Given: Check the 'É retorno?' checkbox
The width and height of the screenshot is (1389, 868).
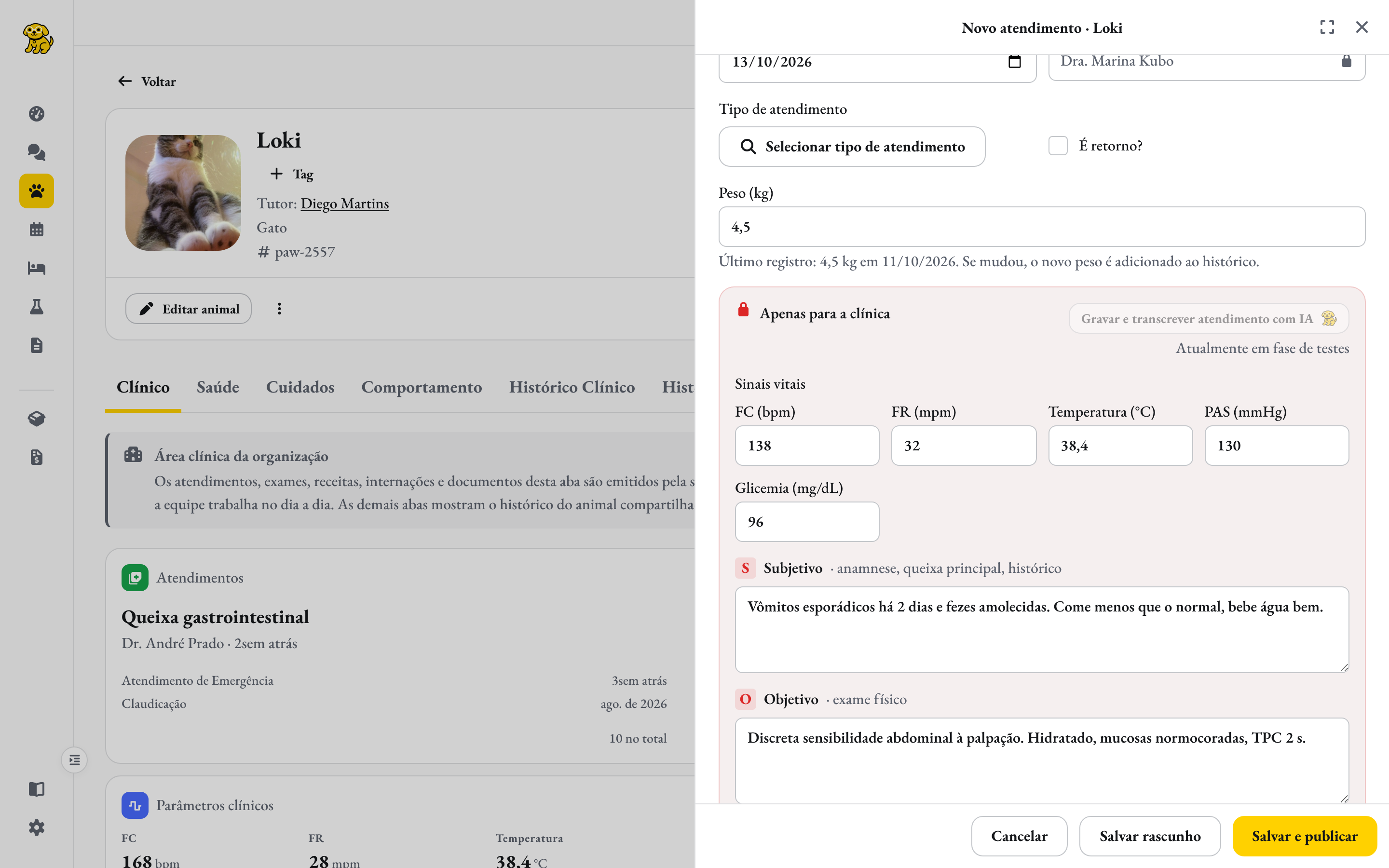Looking at the screenshot, I should tap(1058, 146).
